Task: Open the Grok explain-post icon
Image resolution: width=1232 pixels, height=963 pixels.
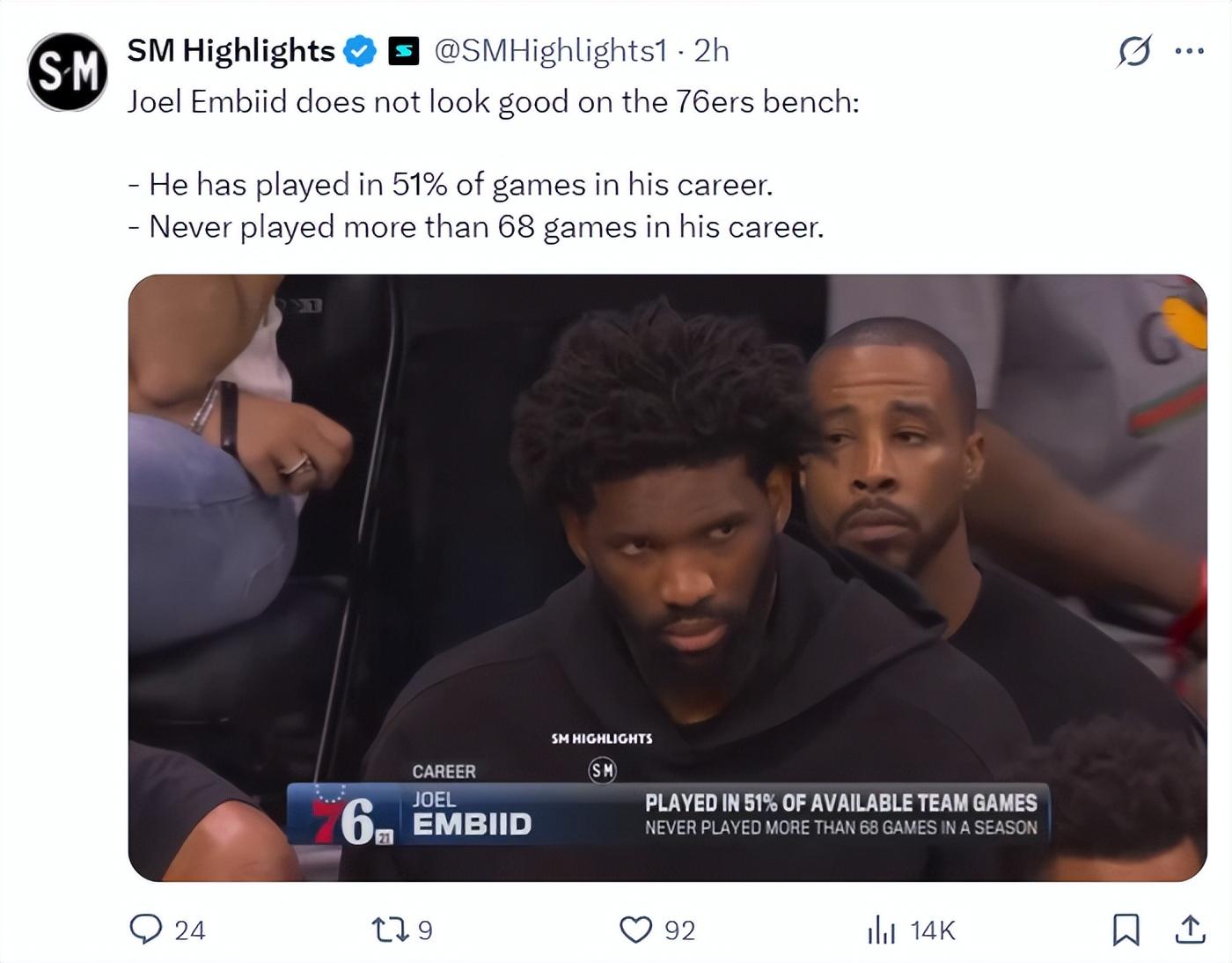Action: click(1133, 51)
